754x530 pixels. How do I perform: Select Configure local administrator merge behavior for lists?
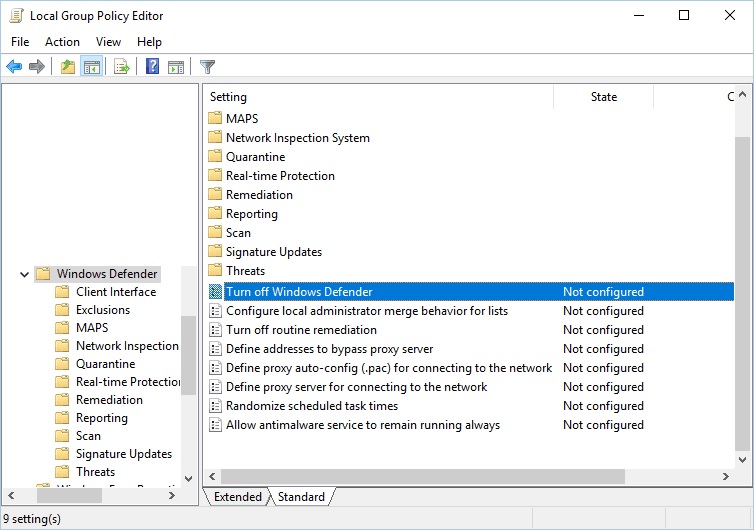tap(367, 311)
